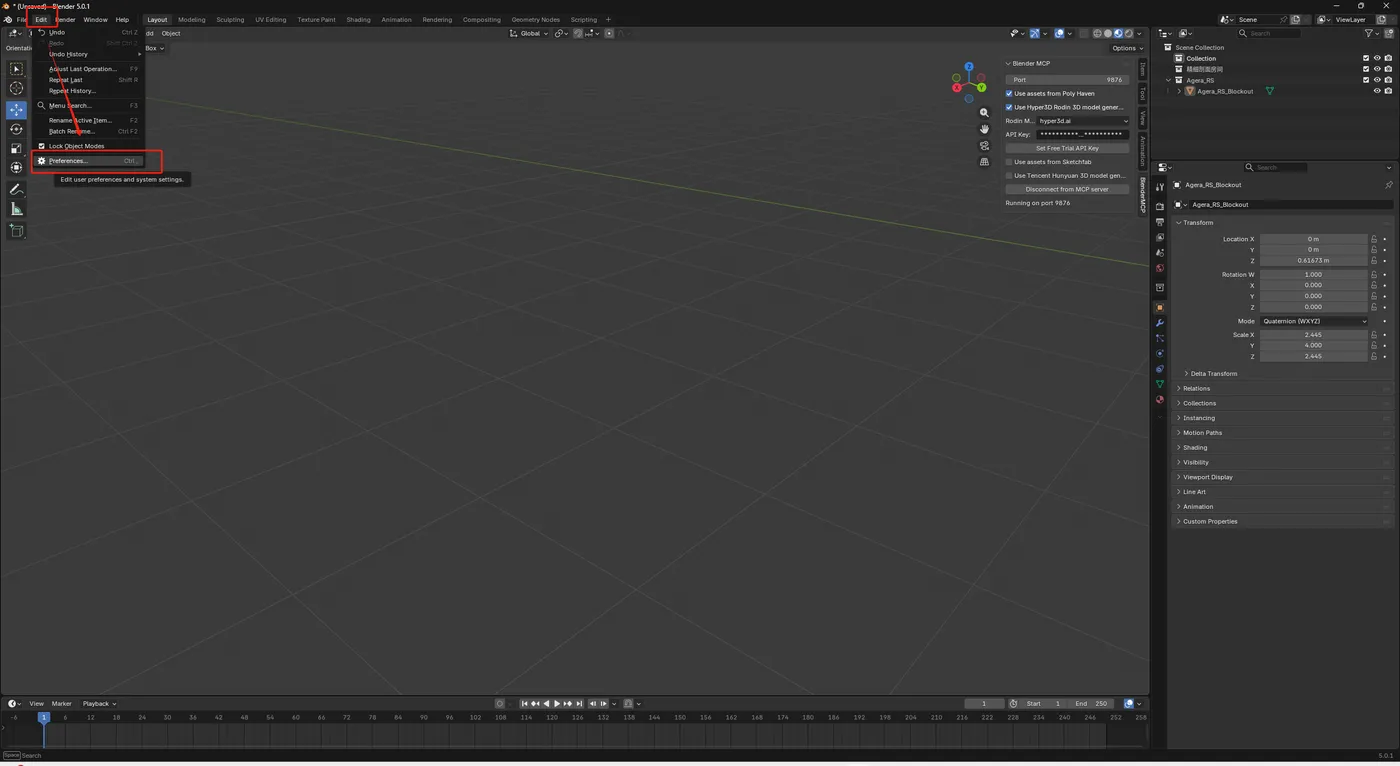Open the rotation Mode Quaternion dropdown
The width and height of the screenshot is (1400, 766).
tap(1314, 321)
